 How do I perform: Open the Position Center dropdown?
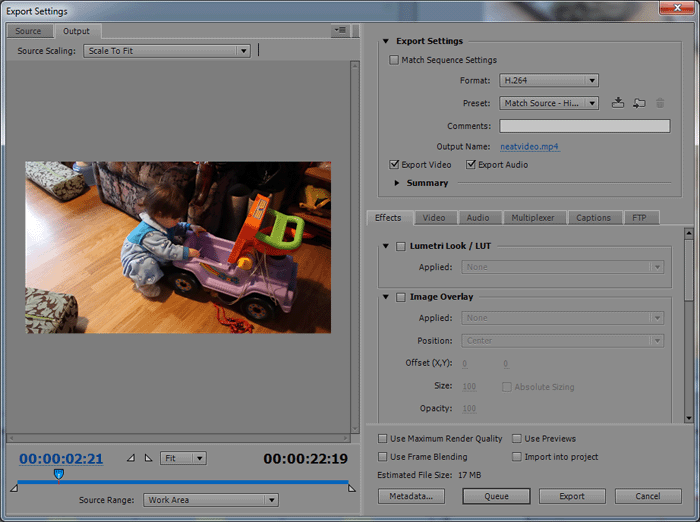(x=562, y=341)
